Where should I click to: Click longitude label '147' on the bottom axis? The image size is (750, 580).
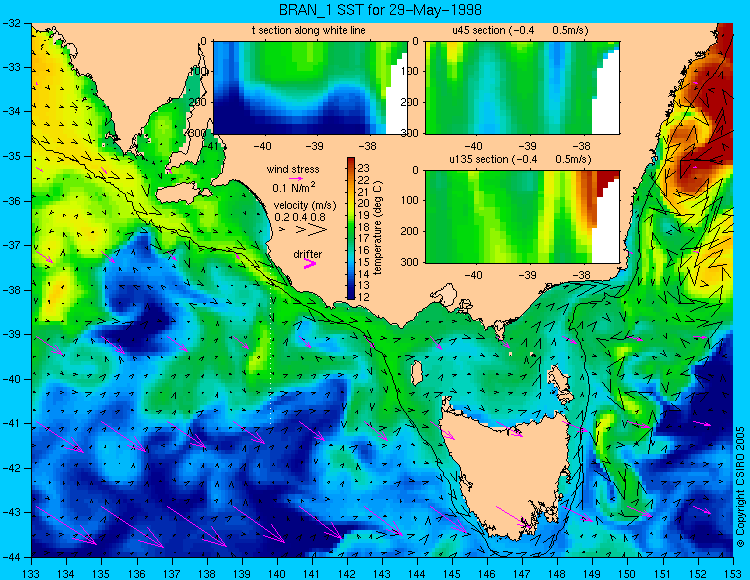522,574
